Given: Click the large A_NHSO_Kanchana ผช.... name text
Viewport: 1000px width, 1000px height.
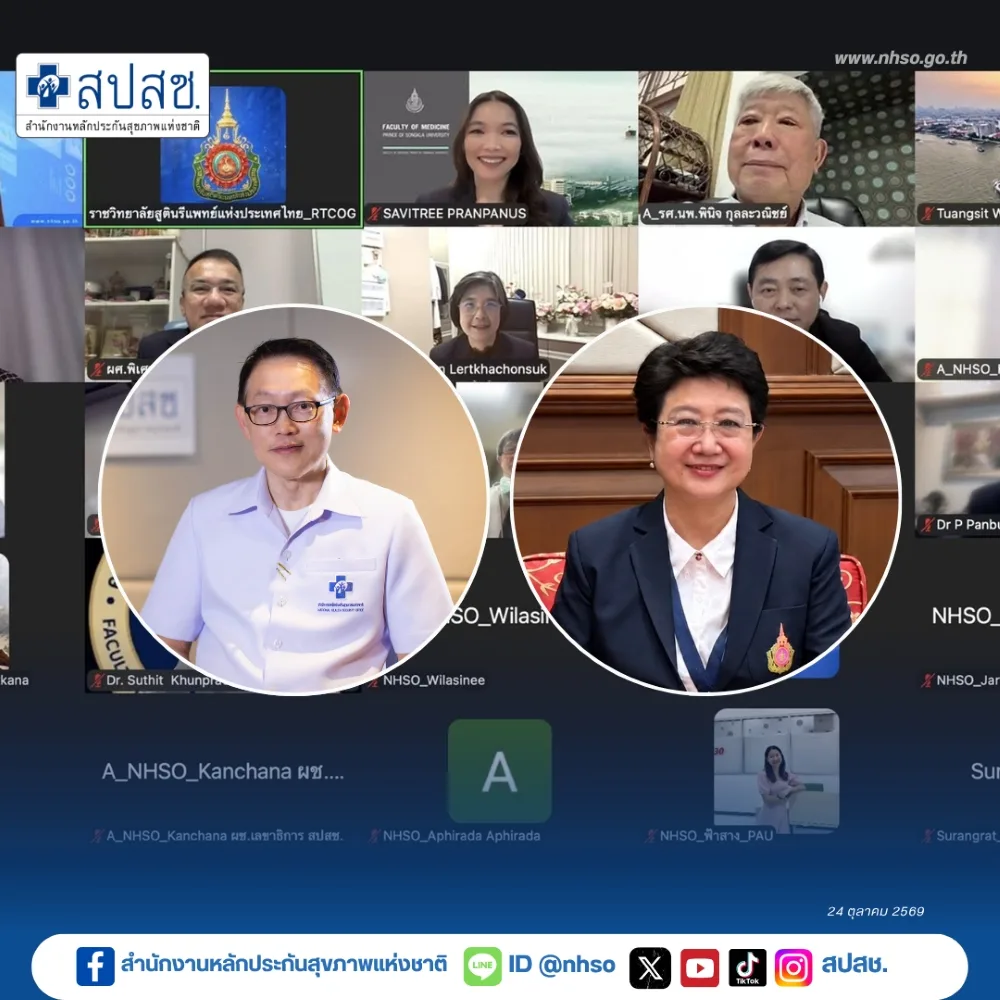Looking at the screenshot, I should coord(223,772).
